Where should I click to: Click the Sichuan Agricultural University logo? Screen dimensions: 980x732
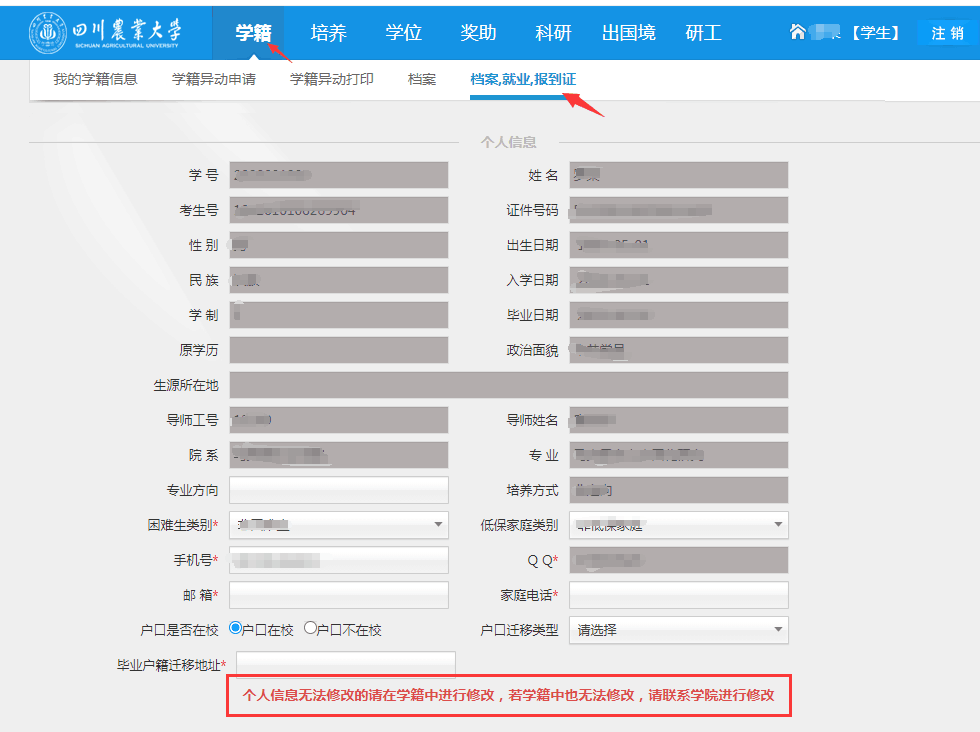(106, 33)
